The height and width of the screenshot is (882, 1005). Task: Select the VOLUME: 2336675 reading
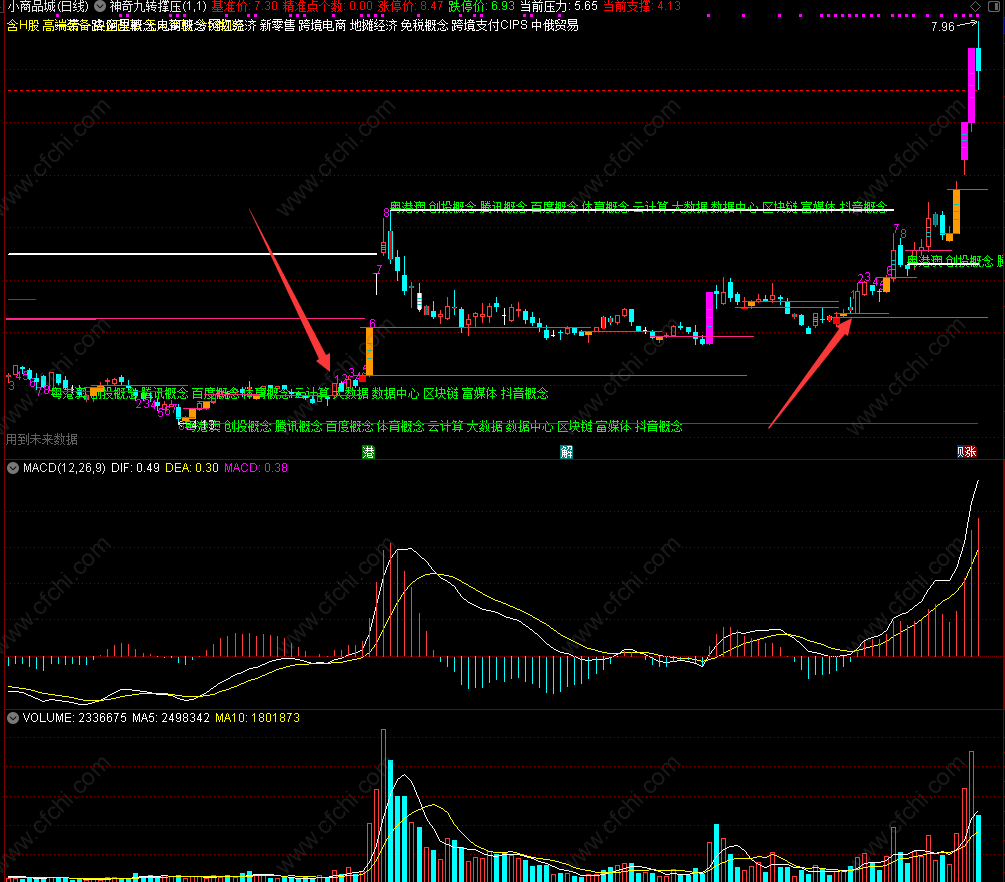pos(74,719)
